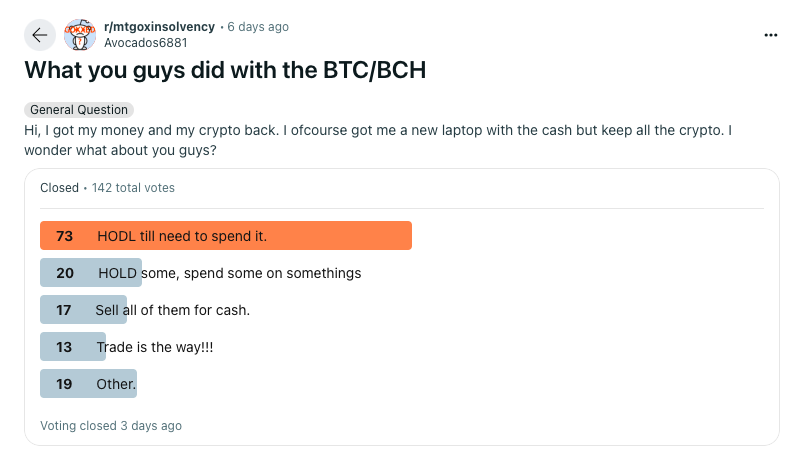Open the three-dot post options menu
Image resolution: width=791 pixels, height=458 pixels.
pyautogui.click(x=770, y=35)
